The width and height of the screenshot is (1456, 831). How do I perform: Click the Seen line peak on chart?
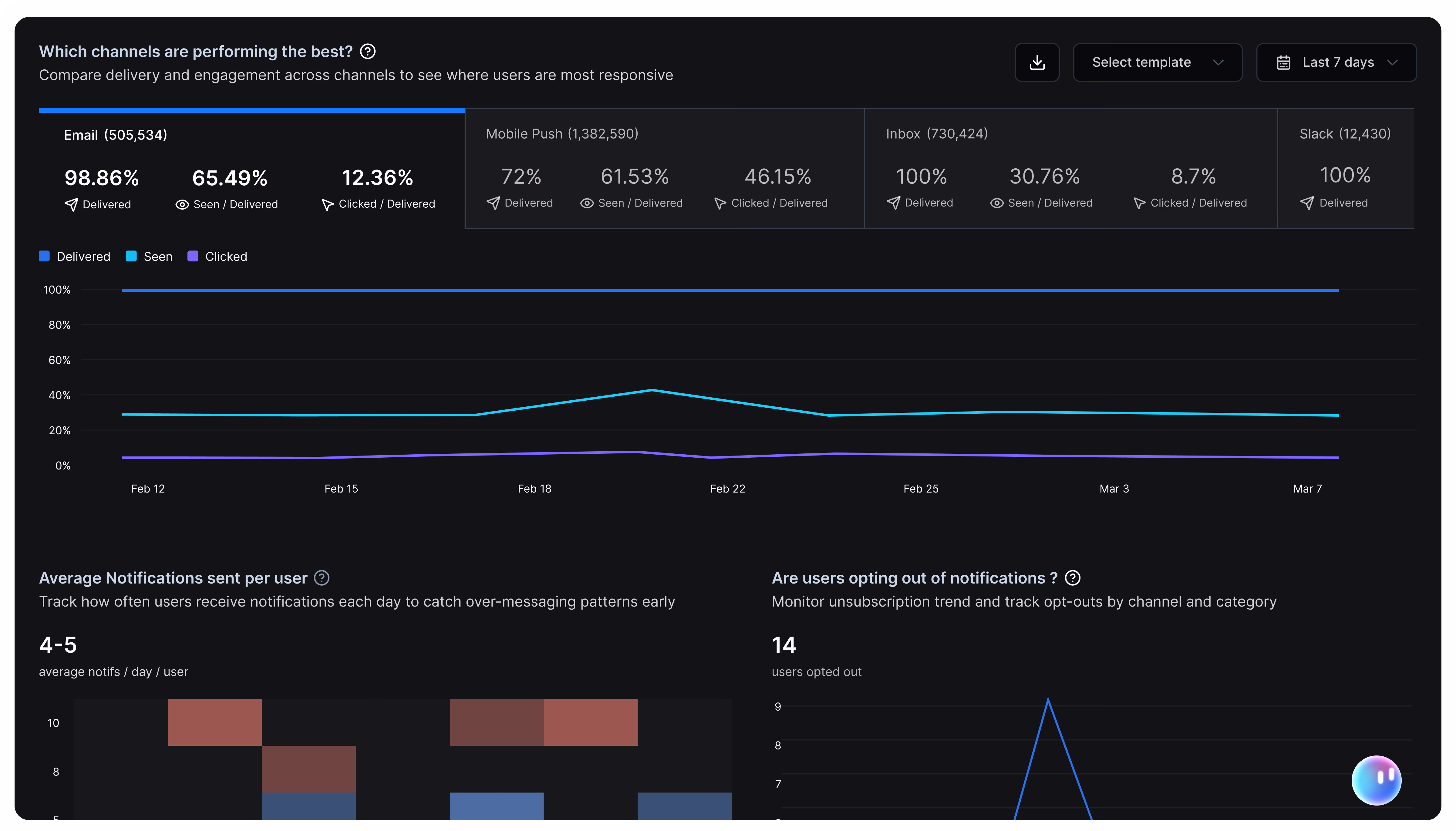[652, 390]
